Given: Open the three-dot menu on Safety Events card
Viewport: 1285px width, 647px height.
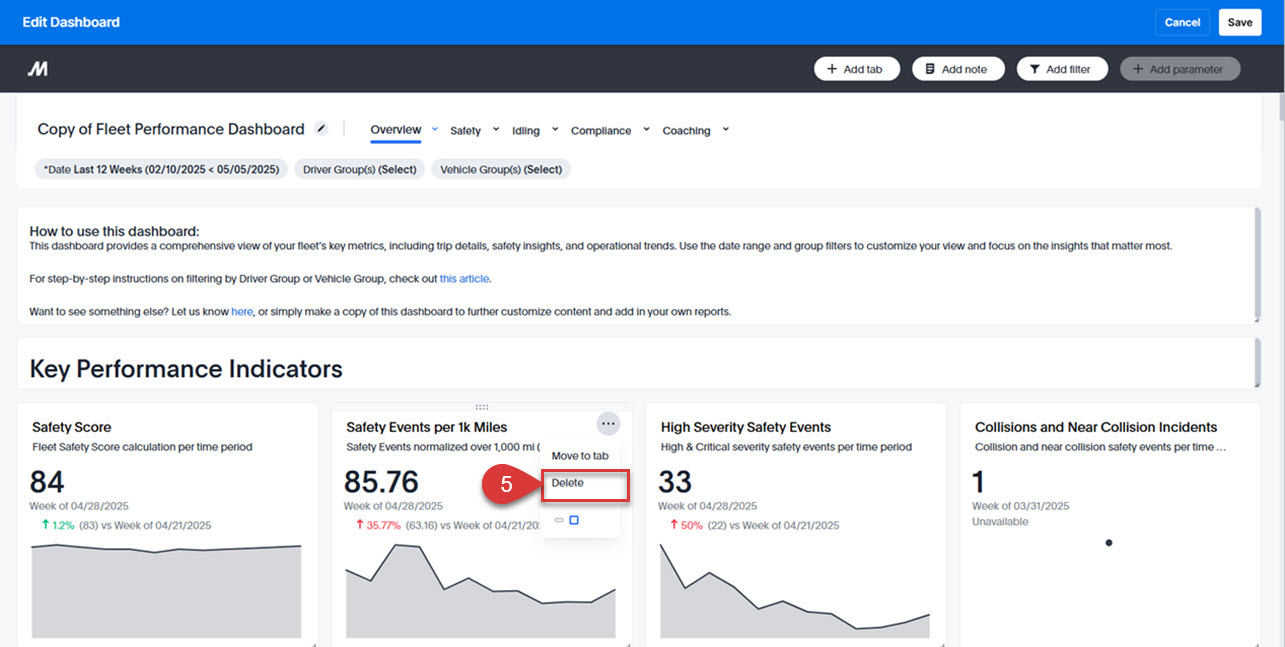Looking at the screenshot, I should pyautogui.click(x=608, y=424).
